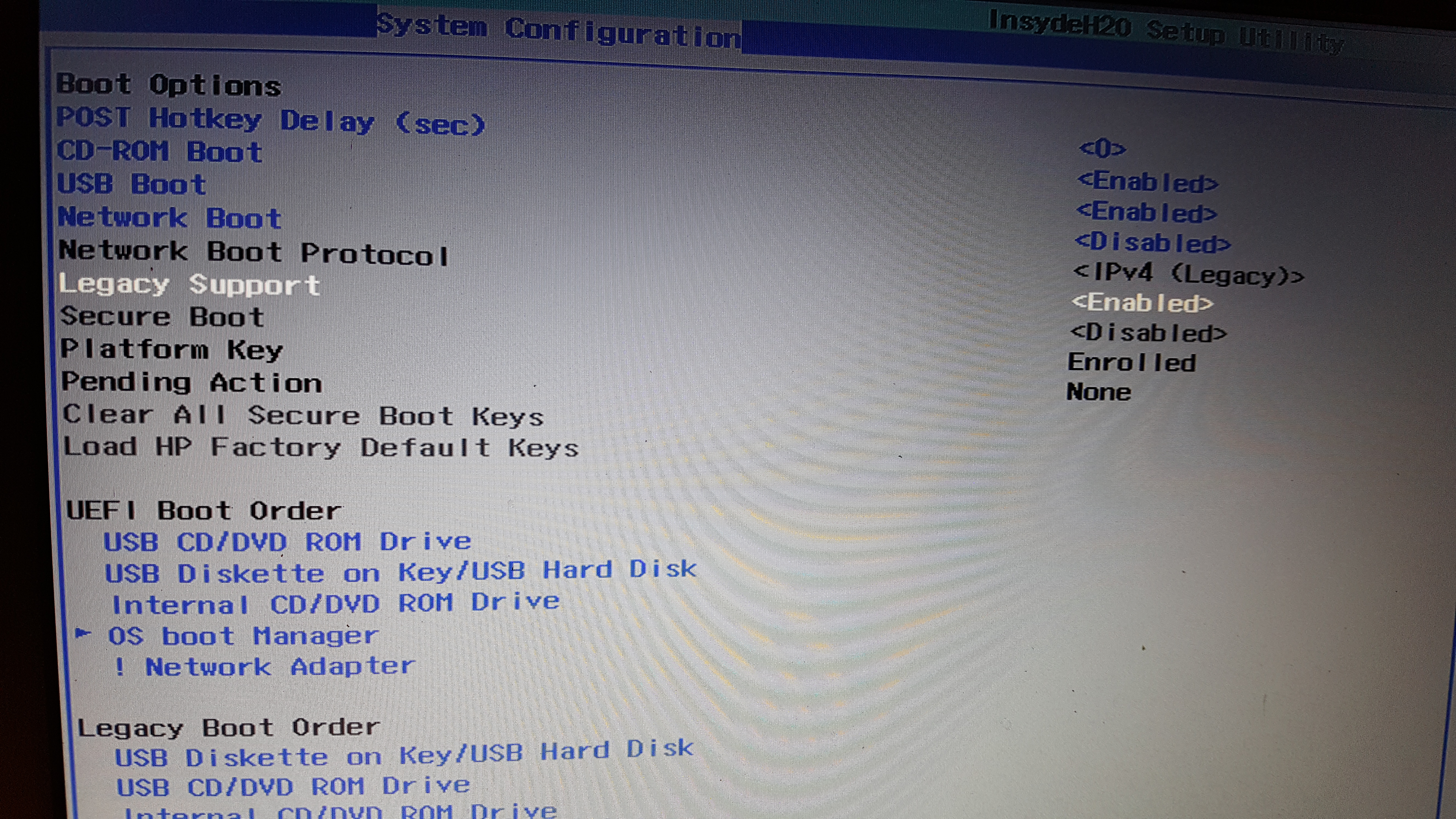Select the Pending Action row
Image resolution: width=1456 pixels, height=819 pixels.
(192, 383)
